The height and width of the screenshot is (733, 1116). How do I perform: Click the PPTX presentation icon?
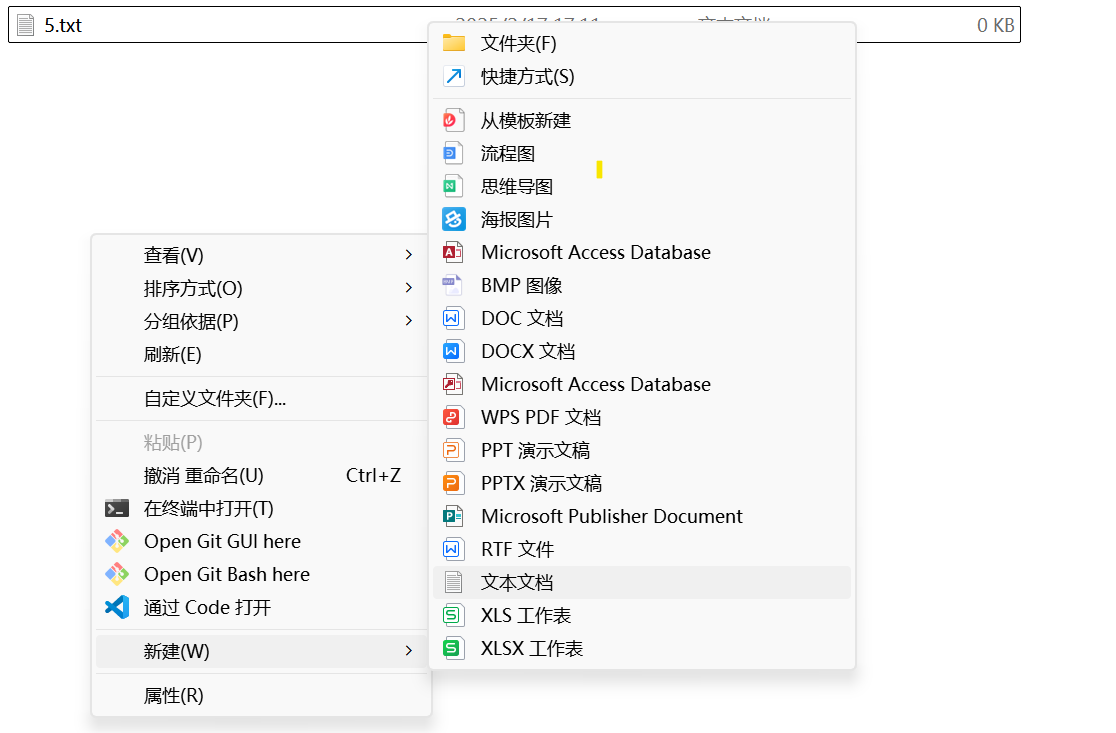454,484
